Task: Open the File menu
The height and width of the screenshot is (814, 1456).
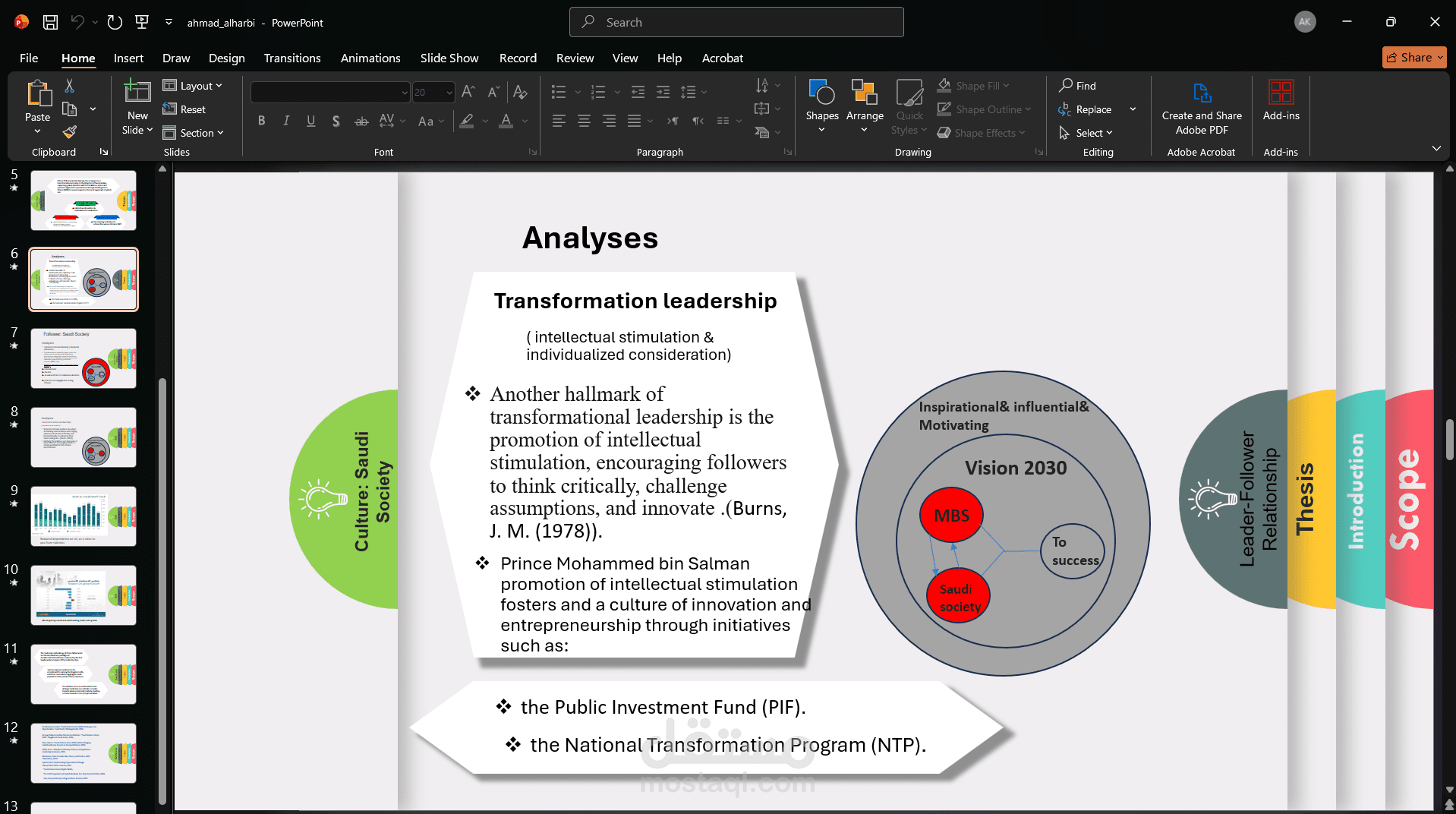Action: pos(29,58)
